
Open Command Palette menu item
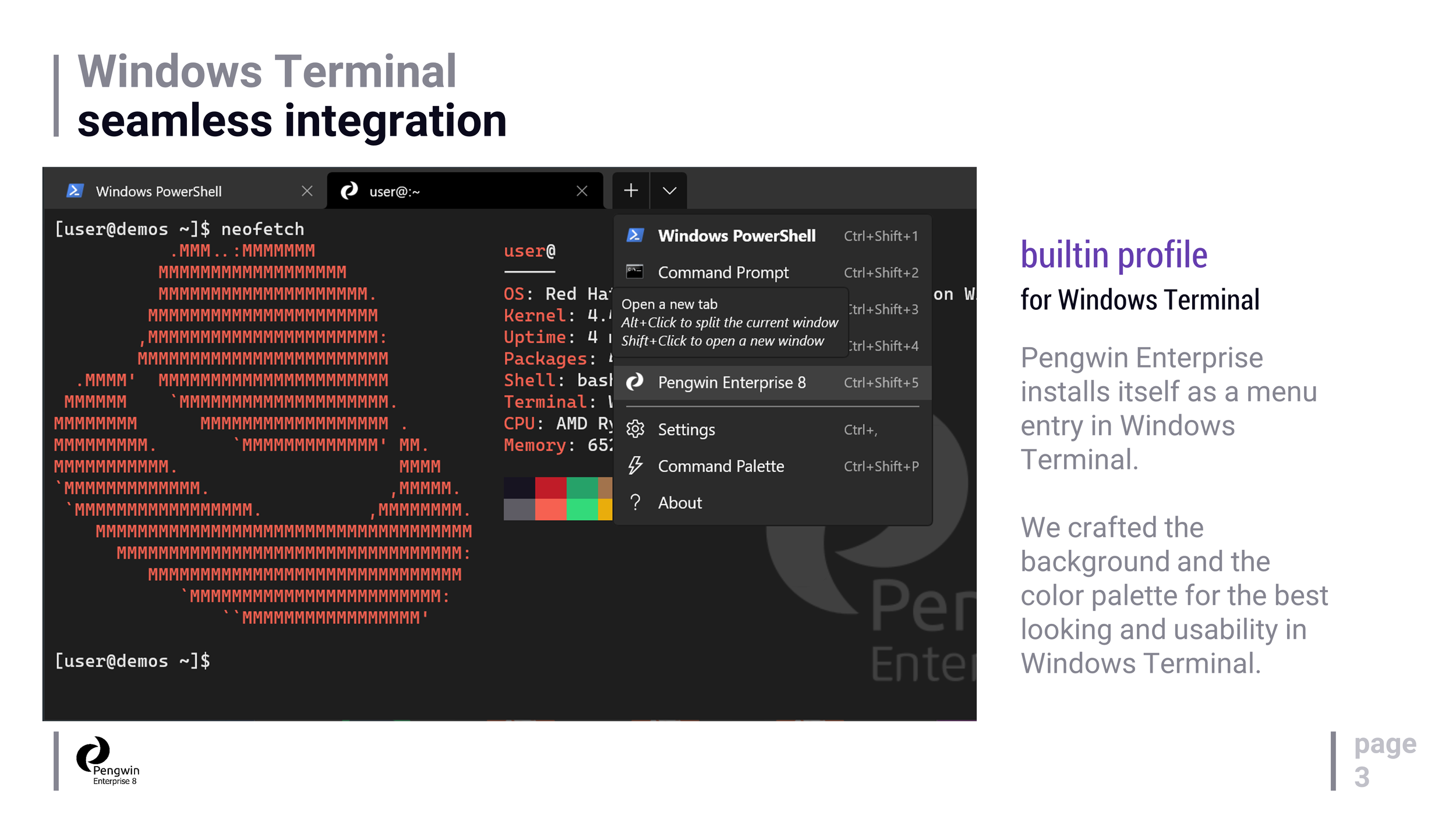coord(720,466)
